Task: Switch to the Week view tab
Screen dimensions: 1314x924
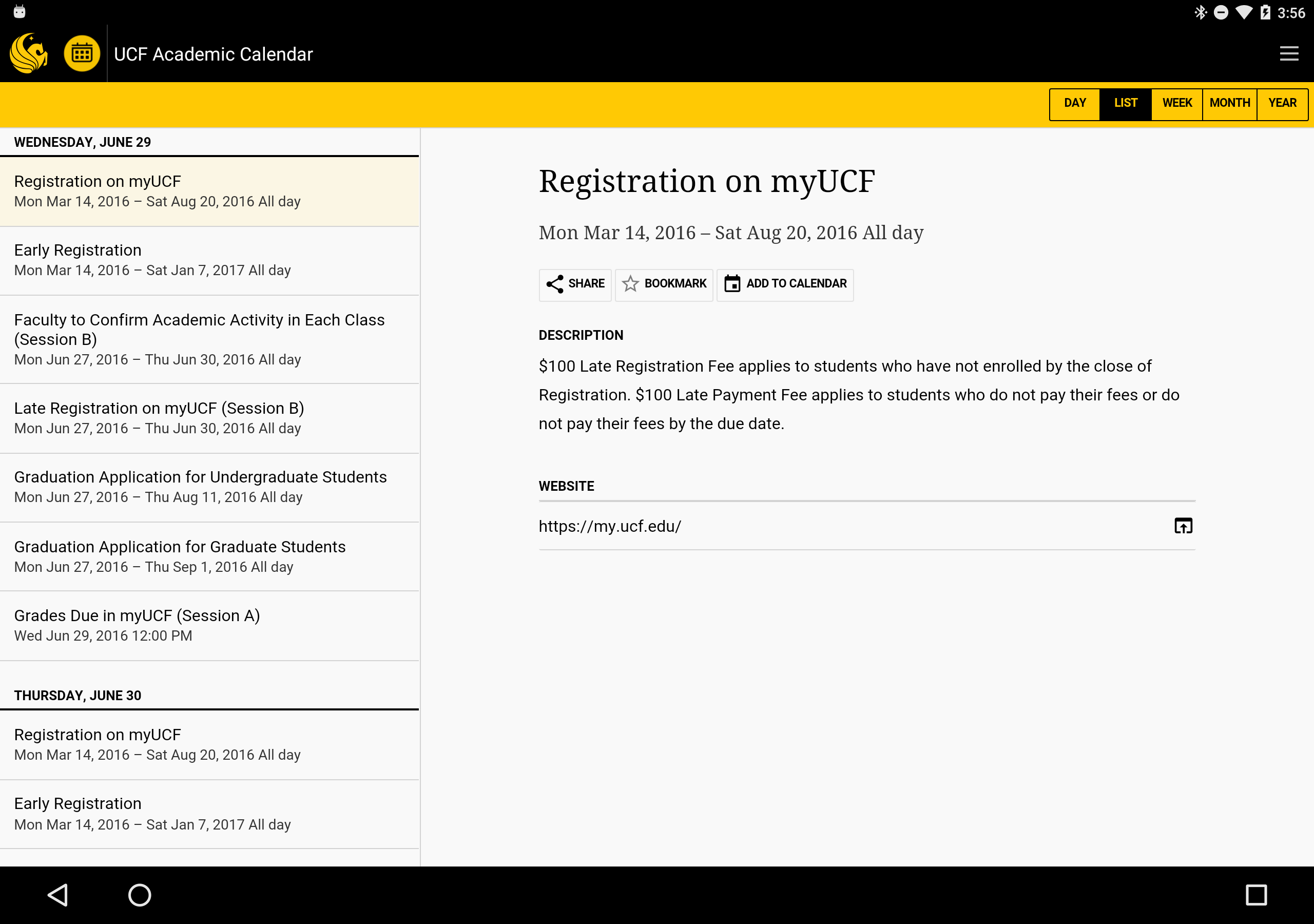Action: click(x=1176, y=104)
